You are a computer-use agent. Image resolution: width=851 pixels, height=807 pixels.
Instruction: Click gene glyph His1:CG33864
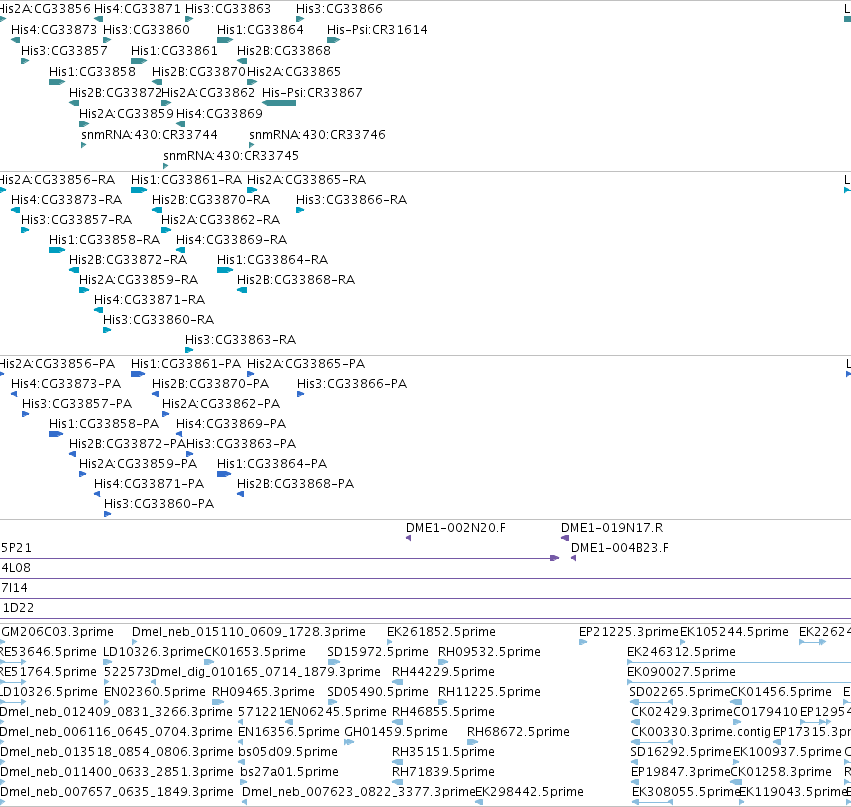click(x=225, y=40)
